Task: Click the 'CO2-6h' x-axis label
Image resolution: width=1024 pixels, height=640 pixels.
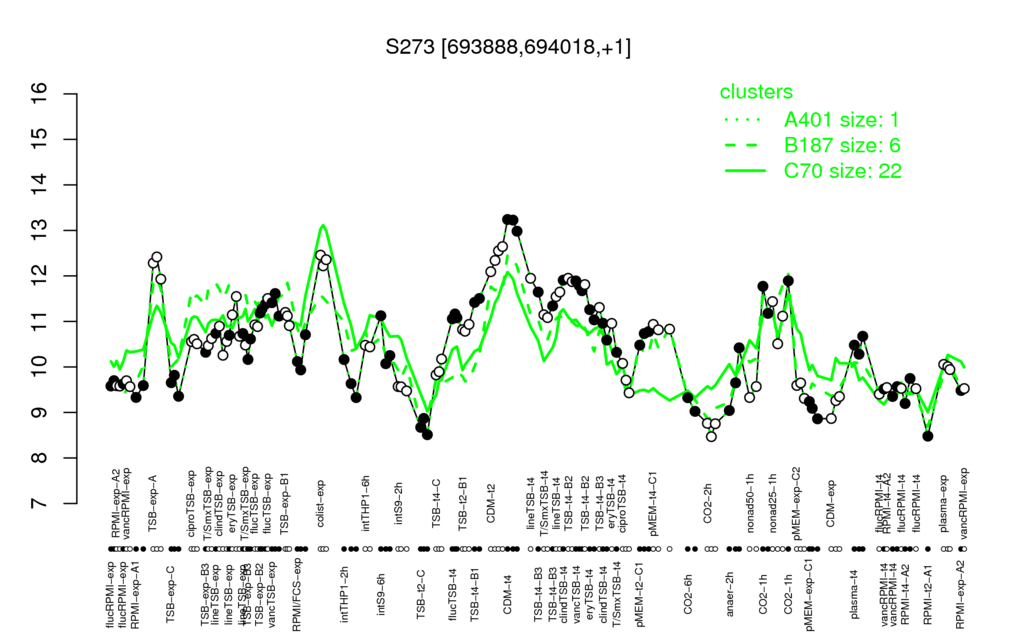Action: tap(687, 595)
